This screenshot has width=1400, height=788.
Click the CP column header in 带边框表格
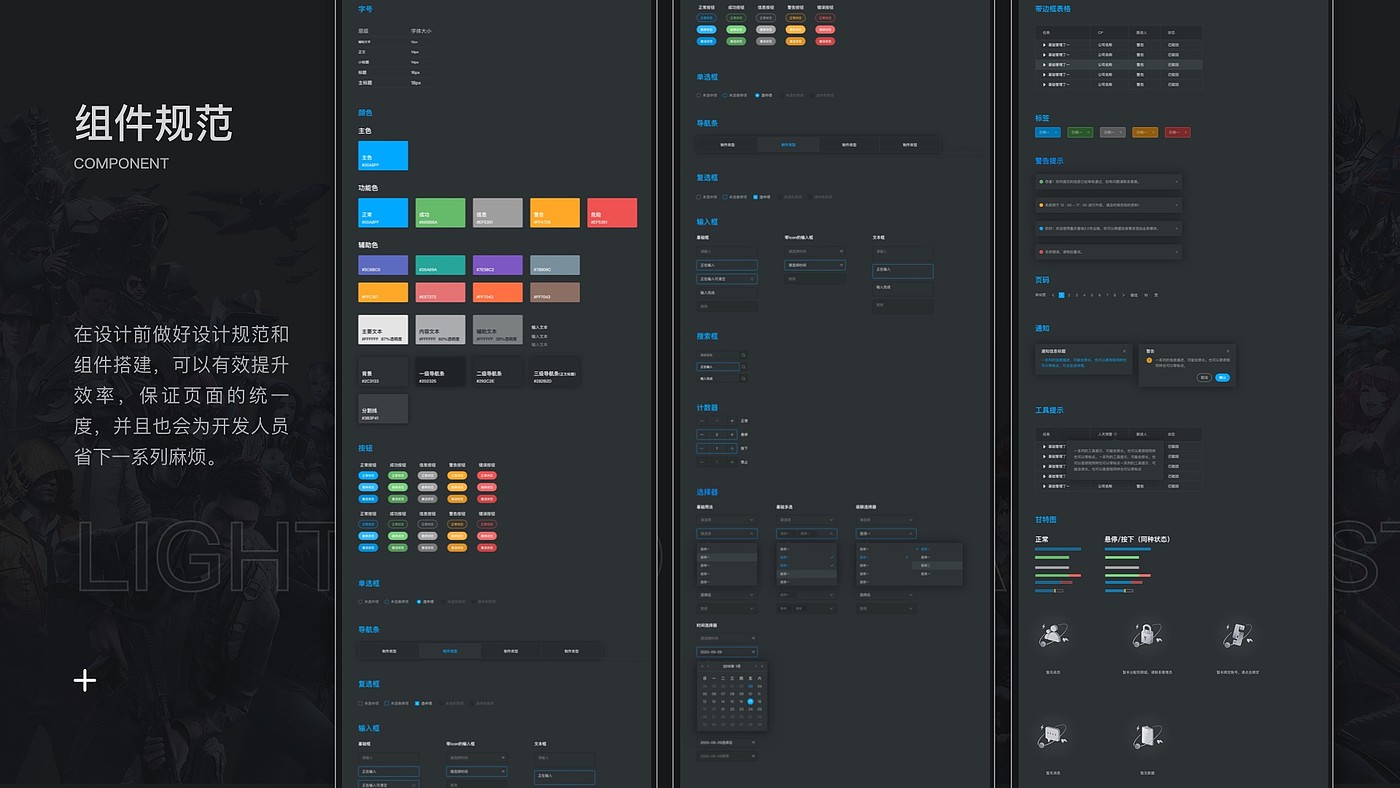point(1101,33)
